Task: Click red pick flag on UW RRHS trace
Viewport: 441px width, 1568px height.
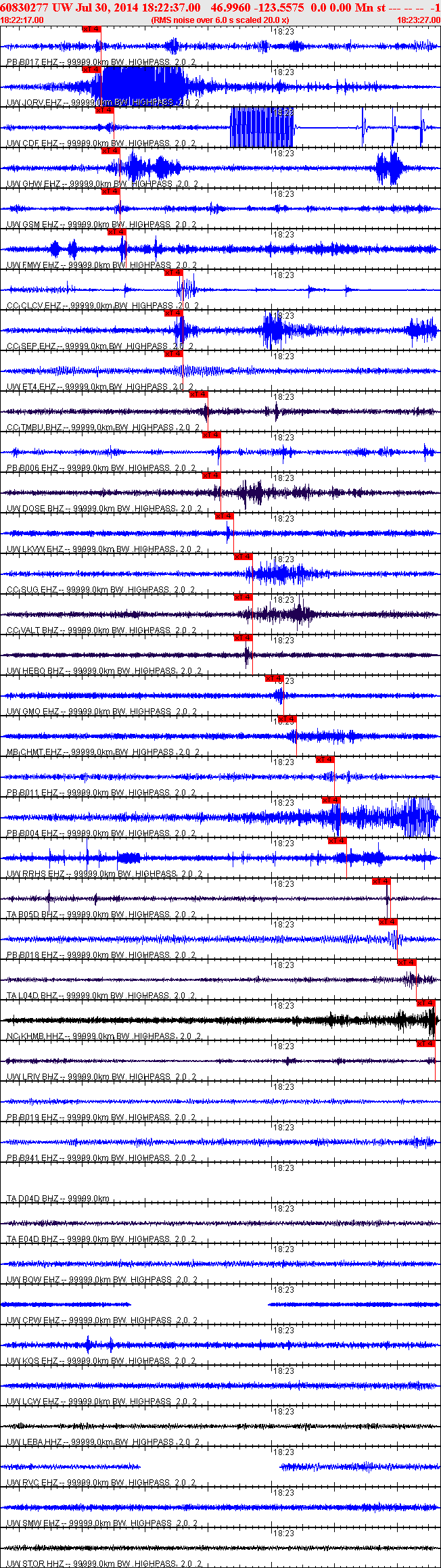Action: pyautogui.click(x=338, y=841)
